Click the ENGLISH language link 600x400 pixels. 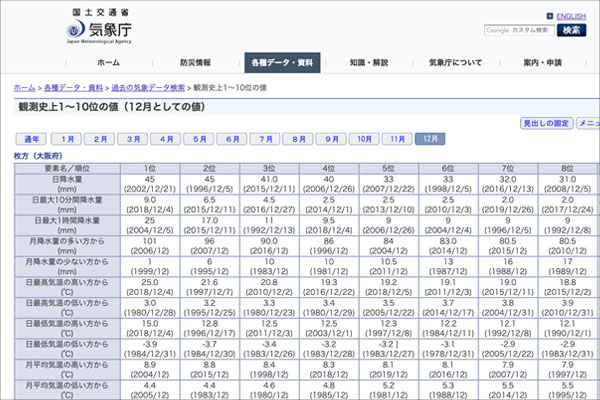coord(570,17)
